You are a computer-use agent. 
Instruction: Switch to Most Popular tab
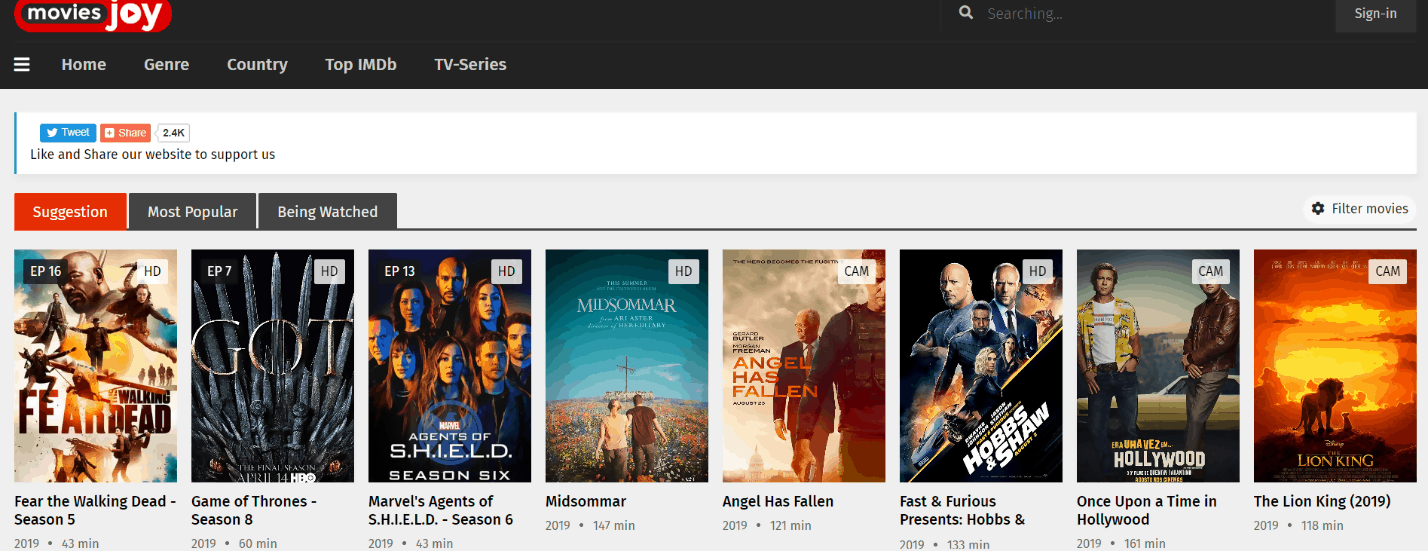point(193,212)
